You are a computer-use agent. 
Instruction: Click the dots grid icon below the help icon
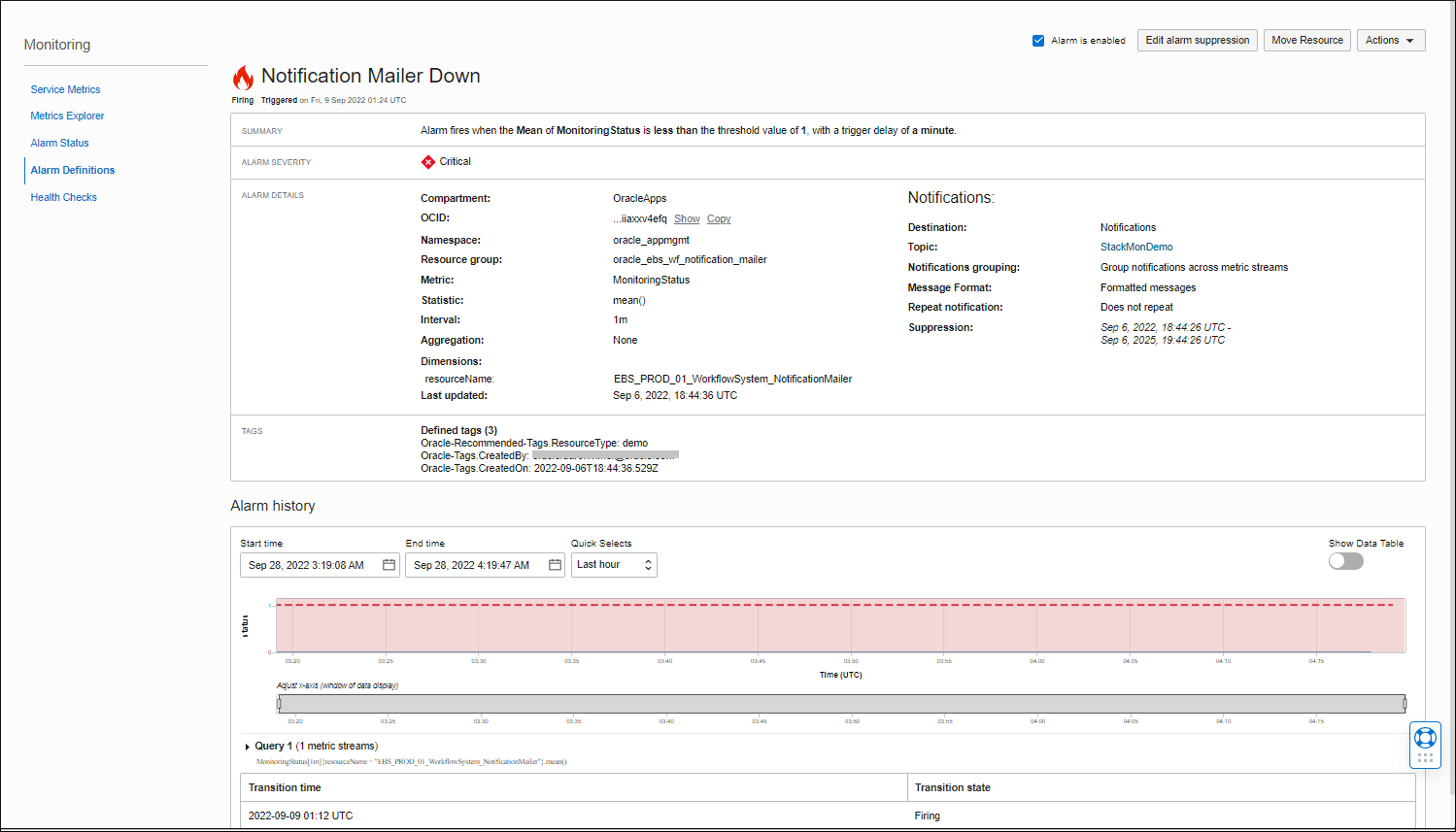[x=1425, y=756]
